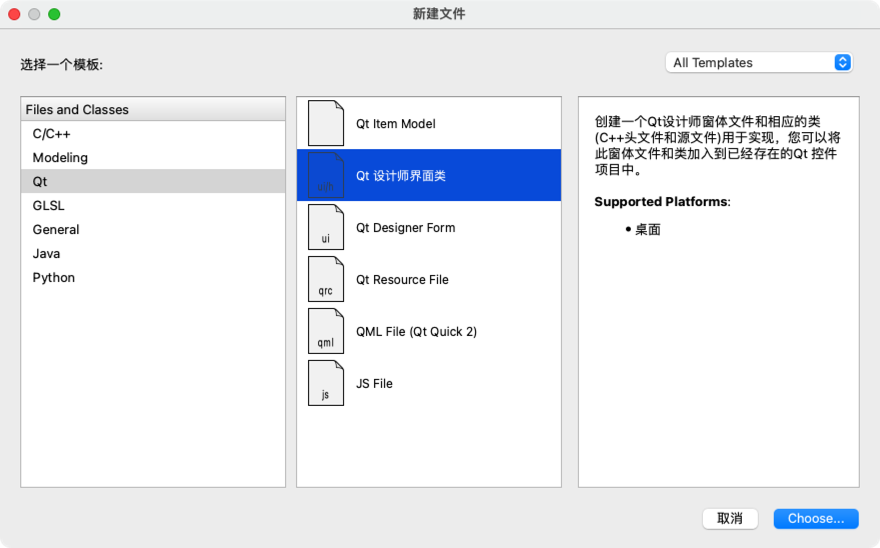This screenshot has height=548, width=880.
Task: Select the Modeling category
Action: tap(153, 158)
